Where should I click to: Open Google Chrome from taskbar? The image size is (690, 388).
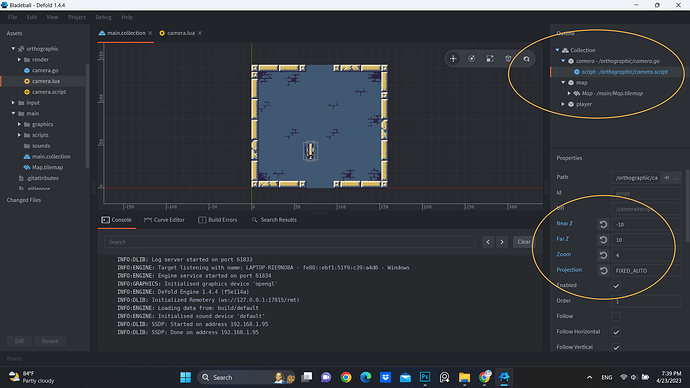[x=346, y=377]
